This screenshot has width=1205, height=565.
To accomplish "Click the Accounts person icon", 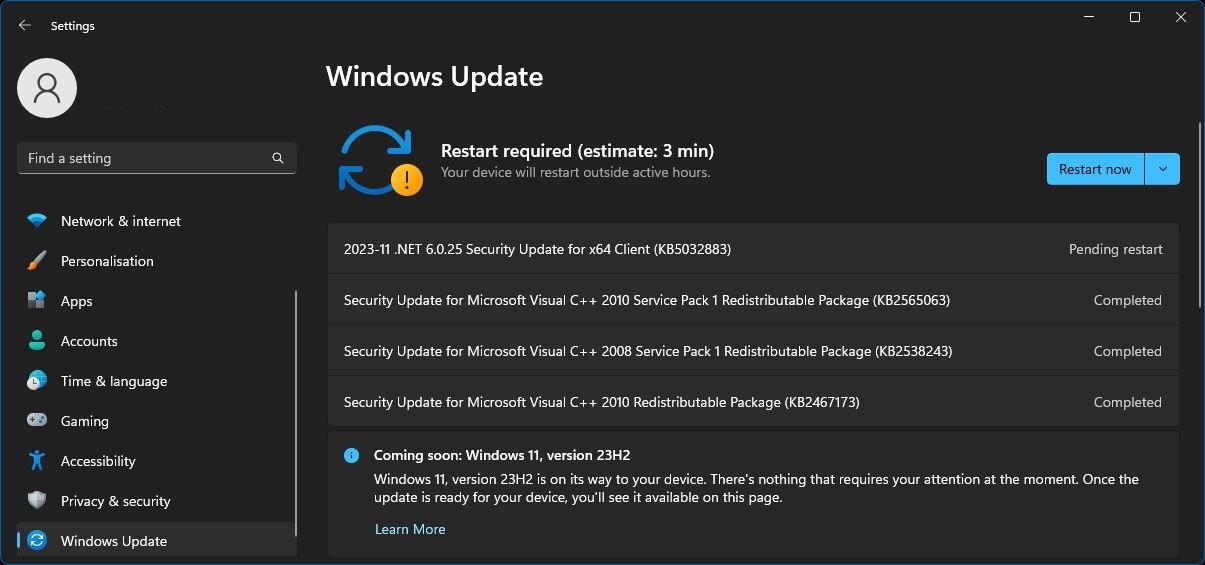I will 37,341.
